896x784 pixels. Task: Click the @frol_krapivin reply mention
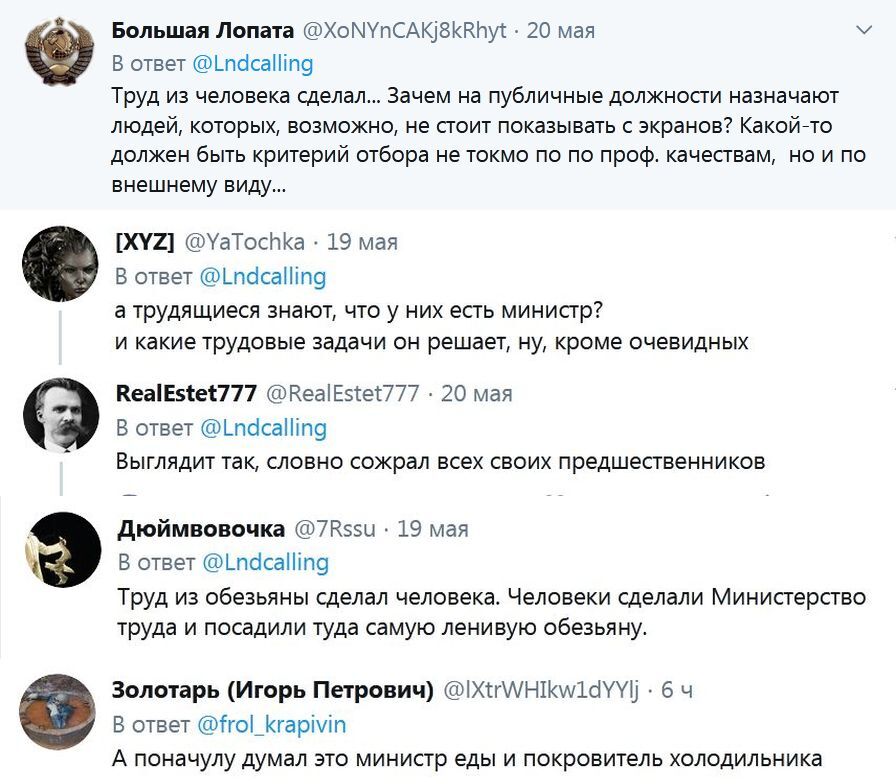[x=271, y=724]
